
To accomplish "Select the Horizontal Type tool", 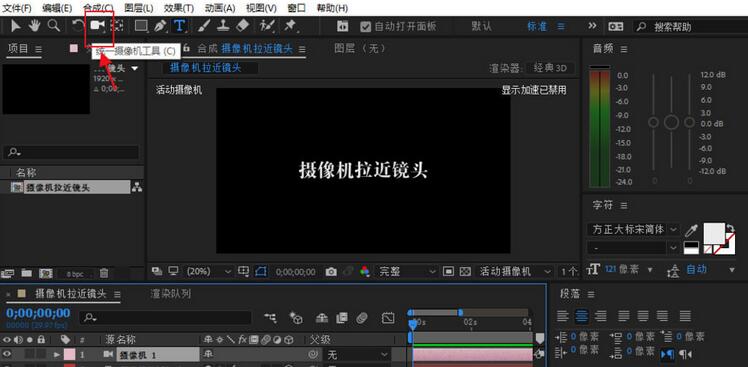I will tap(179, 26).
